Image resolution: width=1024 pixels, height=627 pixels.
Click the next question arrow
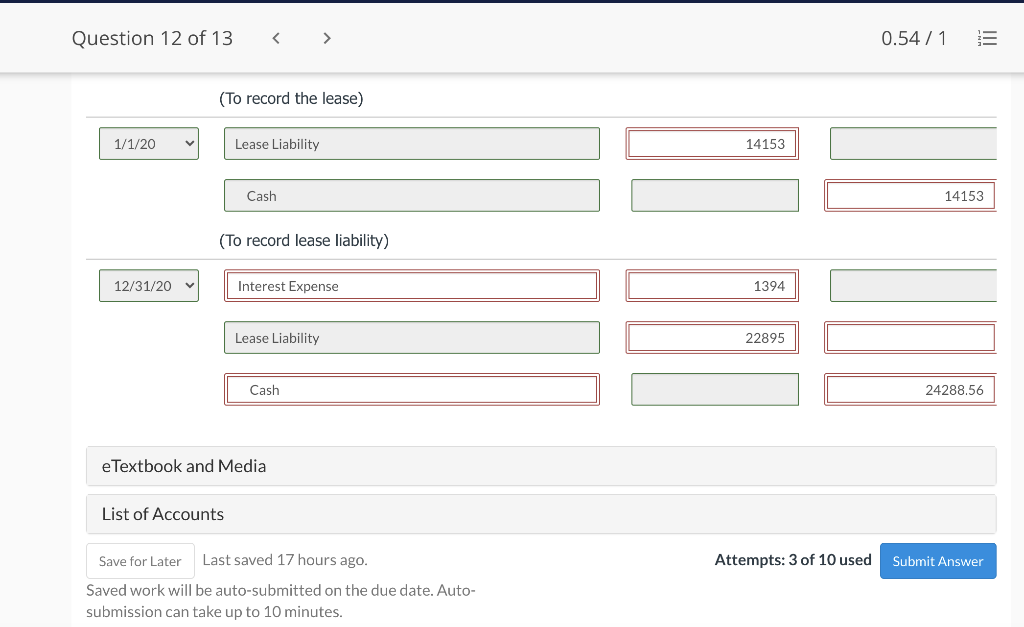pyautogui.click(x=327, y=38)
